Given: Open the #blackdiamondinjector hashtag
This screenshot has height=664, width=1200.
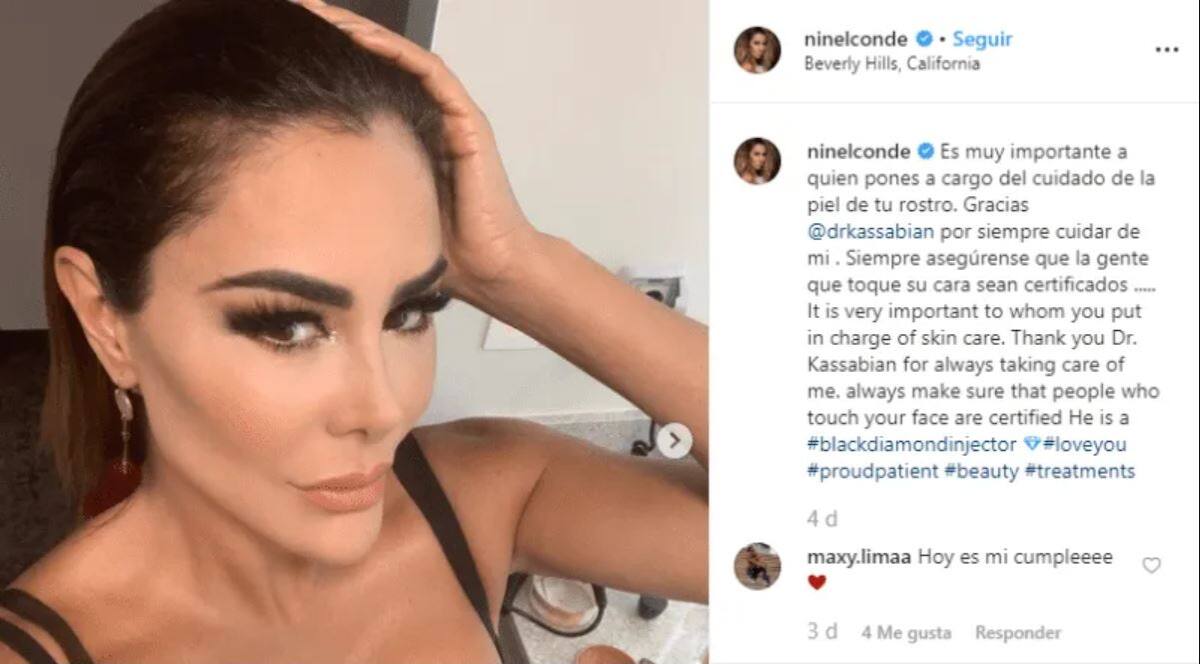Looking at the screenshot, I should pos(910,444).
